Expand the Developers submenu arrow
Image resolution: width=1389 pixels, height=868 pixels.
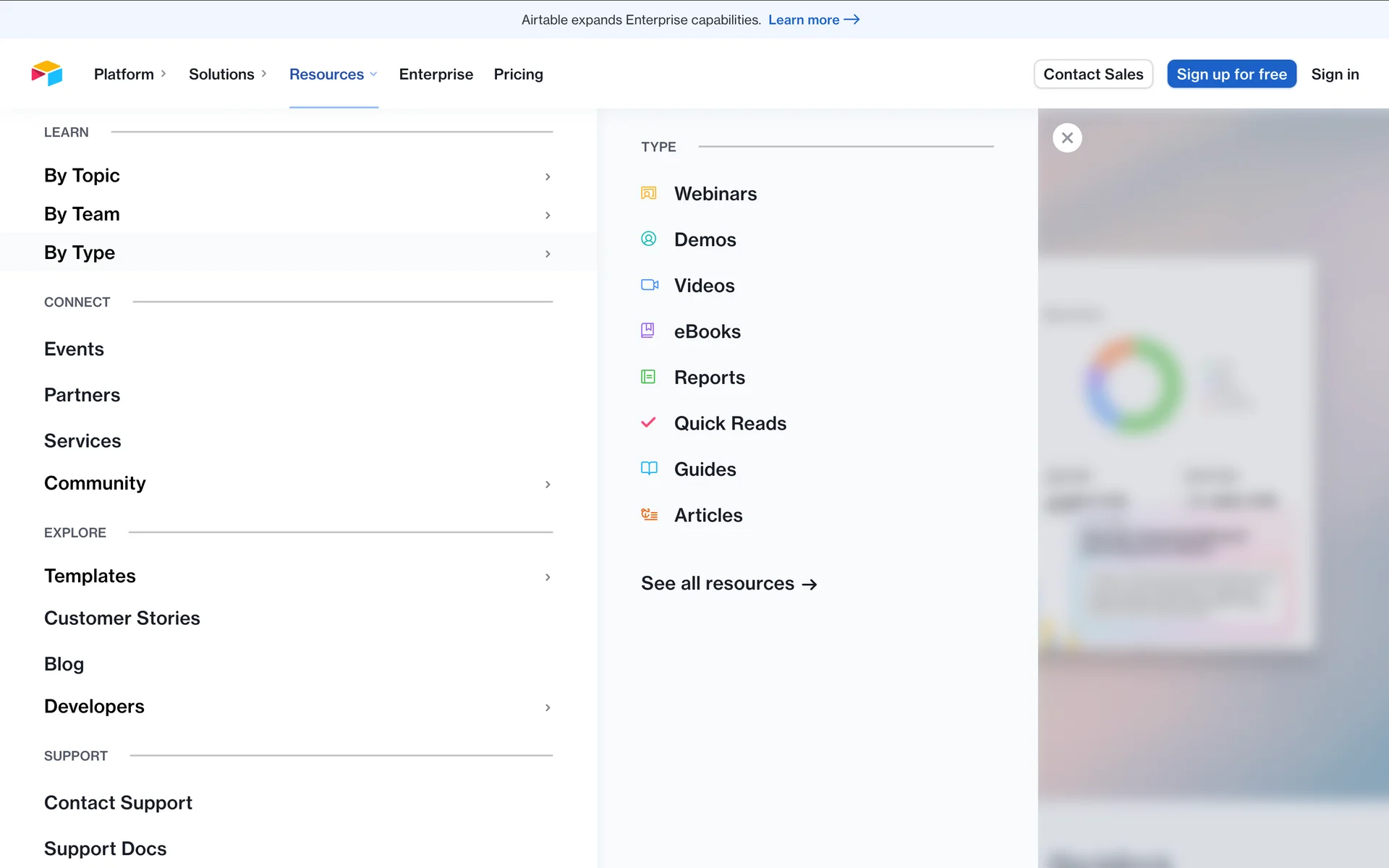point(548,707)
